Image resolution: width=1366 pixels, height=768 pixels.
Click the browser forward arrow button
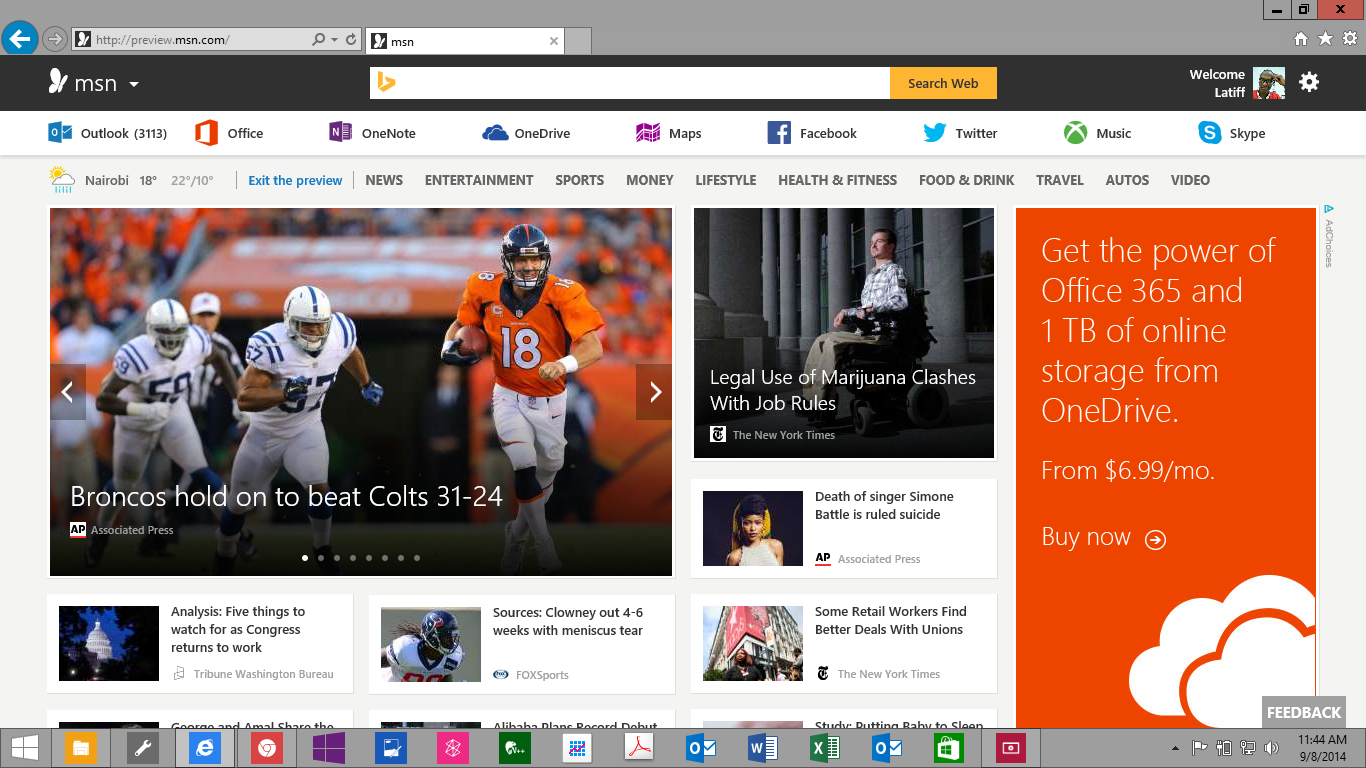55,39
